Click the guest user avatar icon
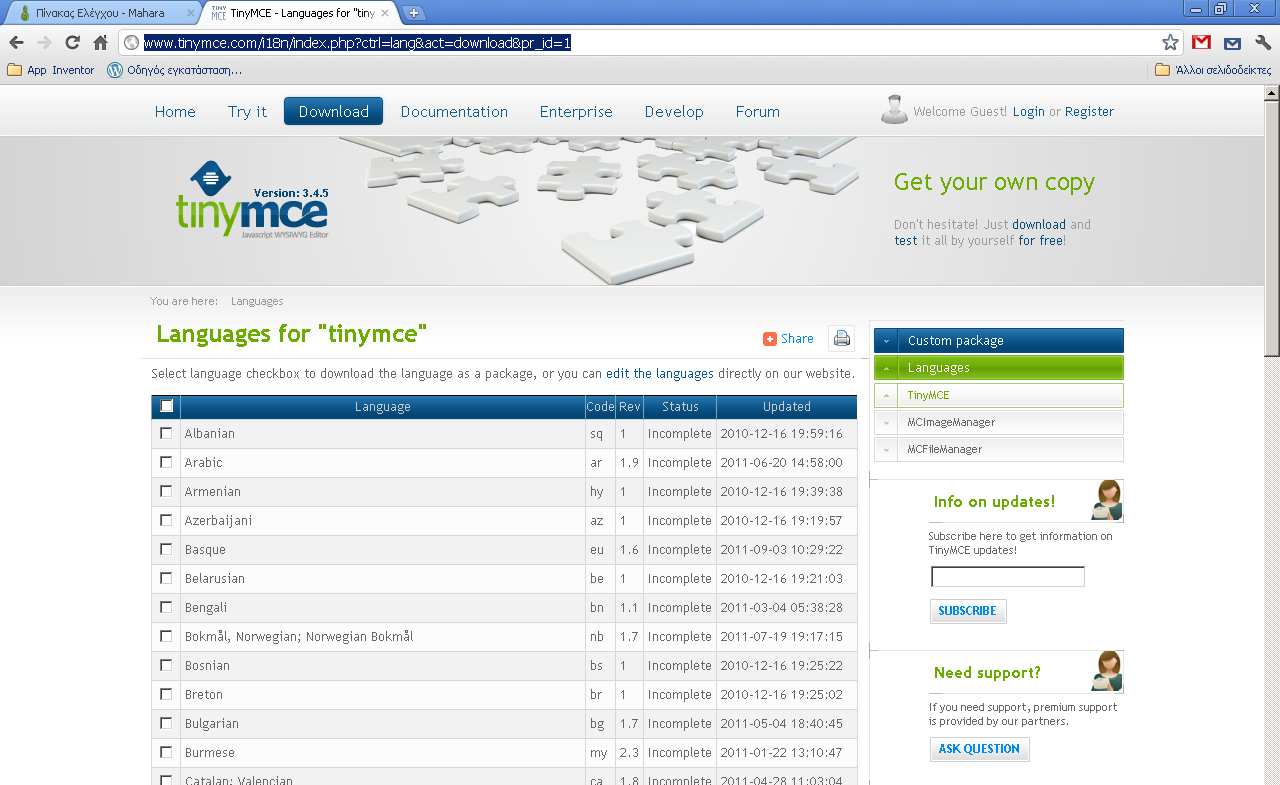This screenshot has height=785, width=1280. point(894,110)
